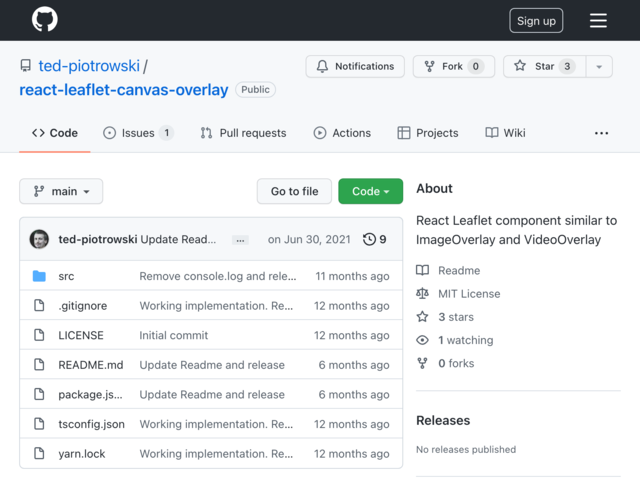The image size is (640, 480).
Task: Fork this repository
Action: click(x=454, y=66)
